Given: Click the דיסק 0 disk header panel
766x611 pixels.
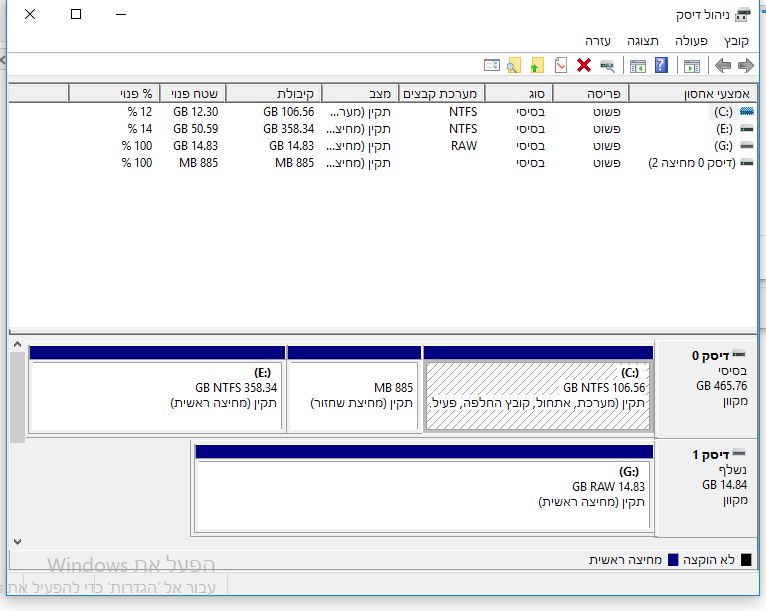Looking at the screenshot, I should 706,389.
